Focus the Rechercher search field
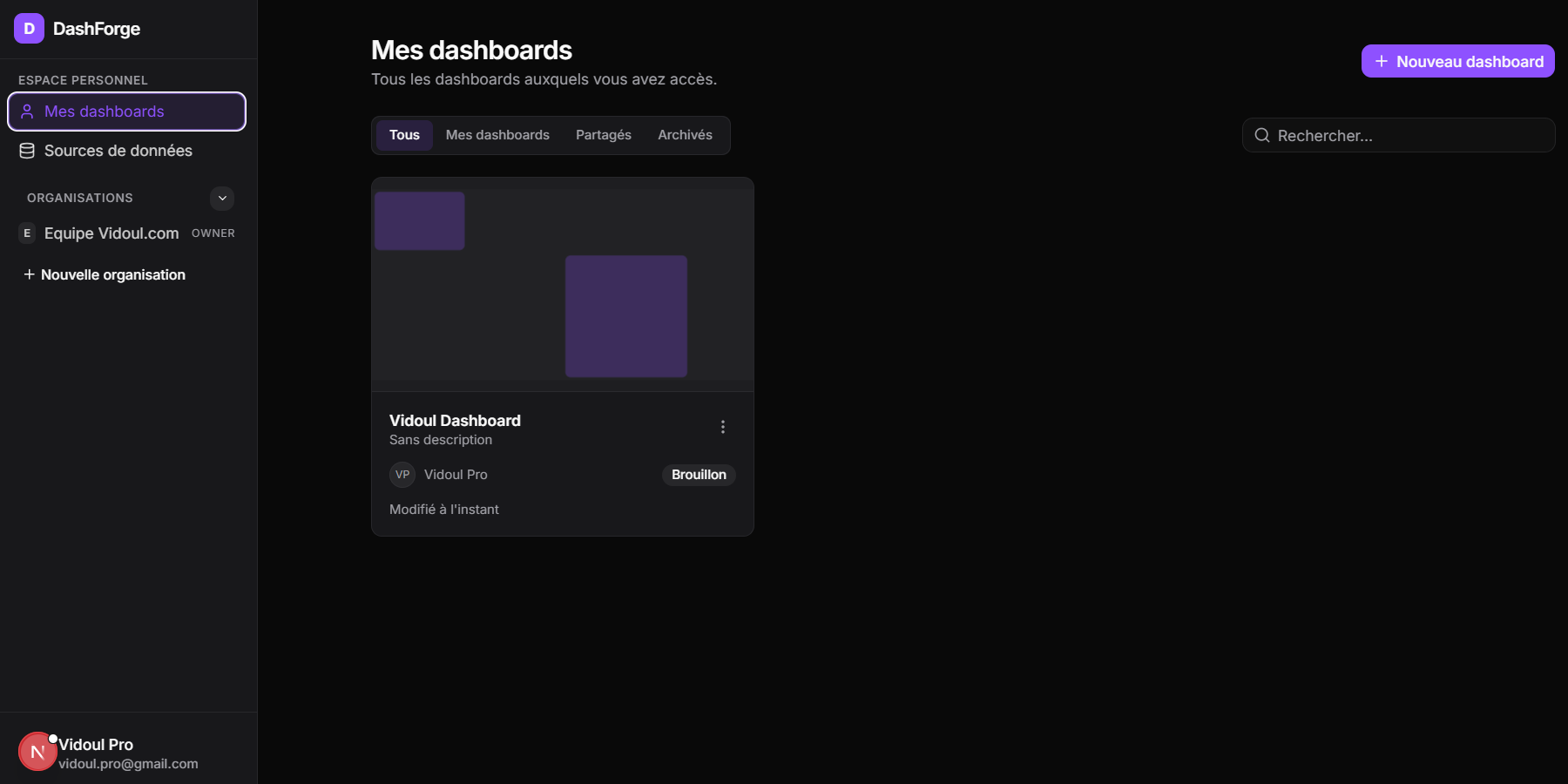The image size is (1568, 784). [x=1398, y=135]
